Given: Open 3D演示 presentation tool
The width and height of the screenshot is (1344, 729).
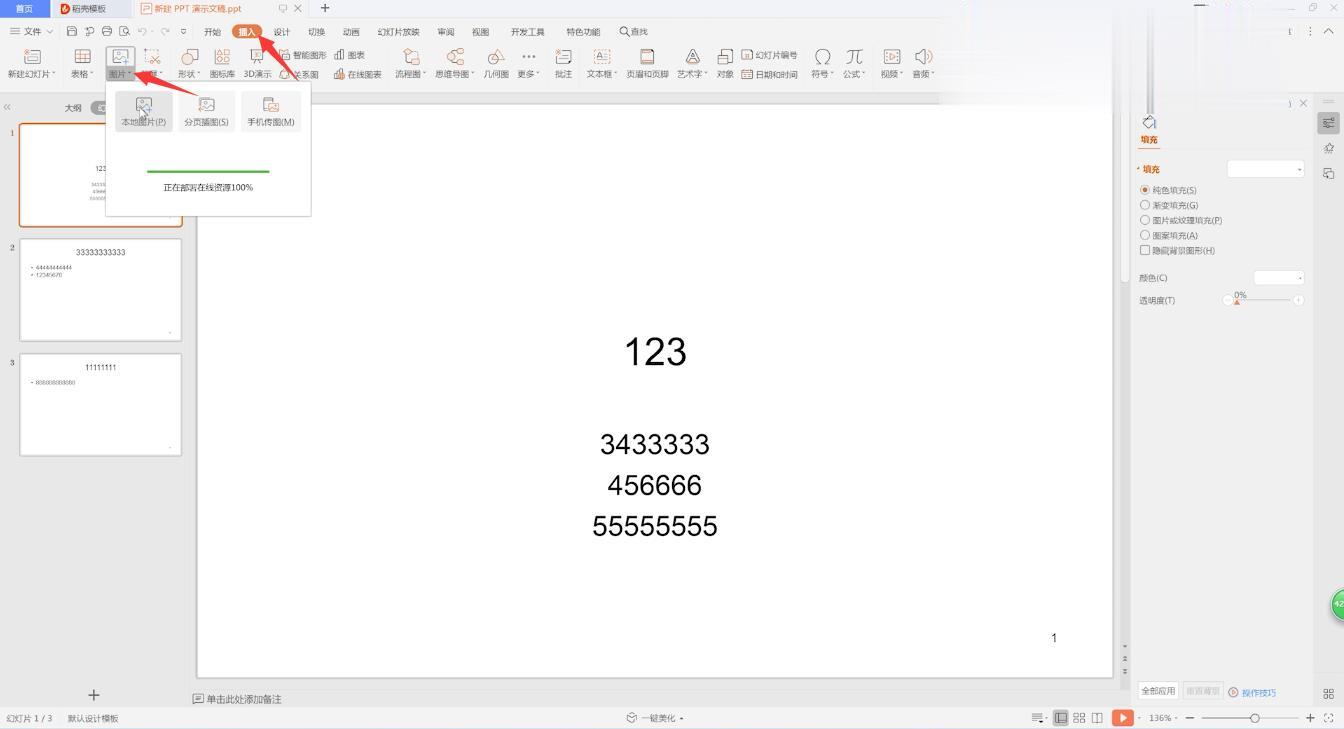Looking at the screenshot, I should click(x=257, y=63).
